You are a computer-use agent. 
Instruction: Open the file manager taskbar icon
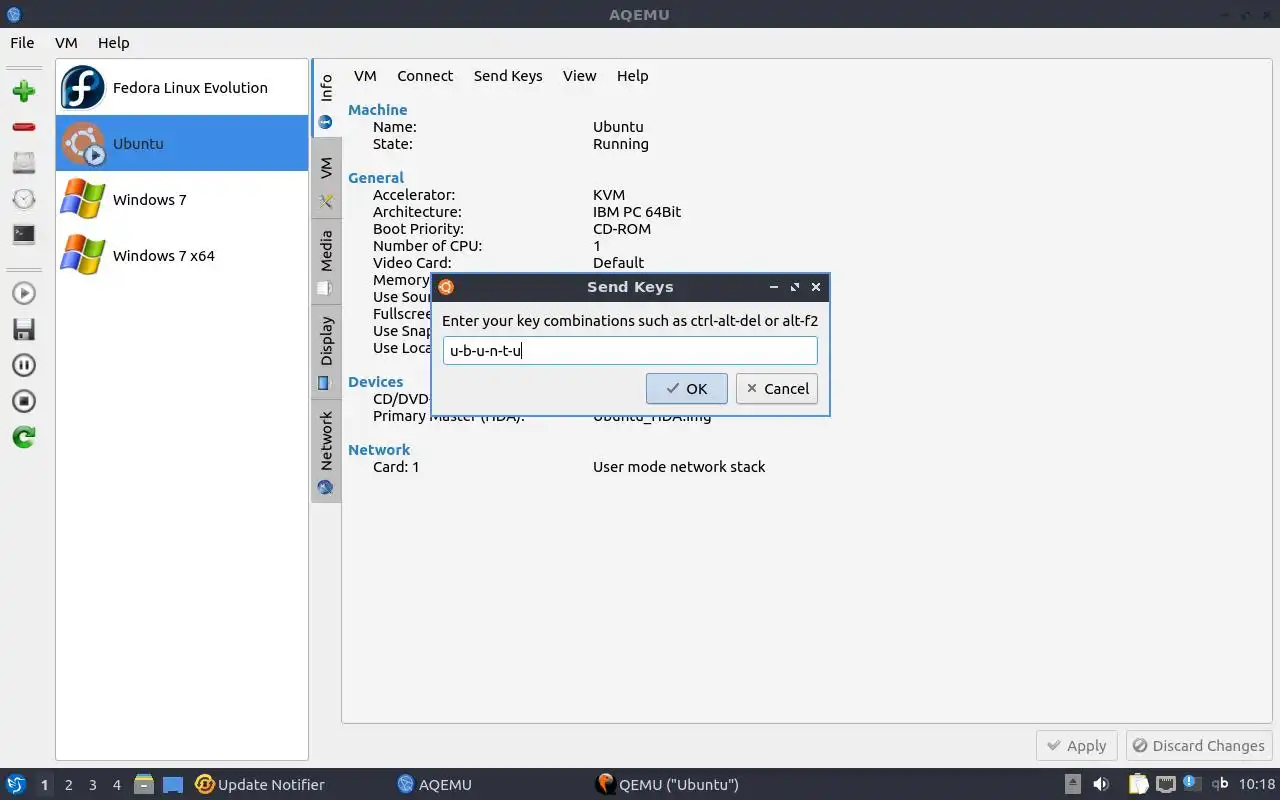(x=144, y=785)
